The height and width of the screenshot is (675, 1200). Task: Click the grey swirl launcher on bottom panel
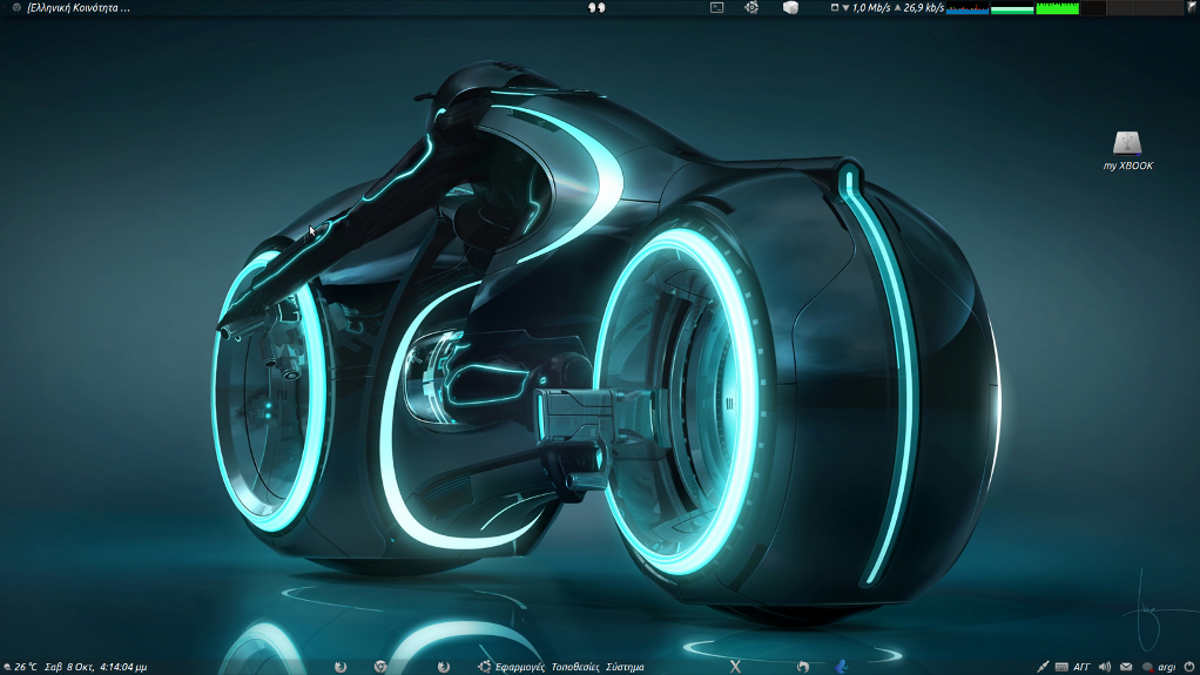click(802, 666)
